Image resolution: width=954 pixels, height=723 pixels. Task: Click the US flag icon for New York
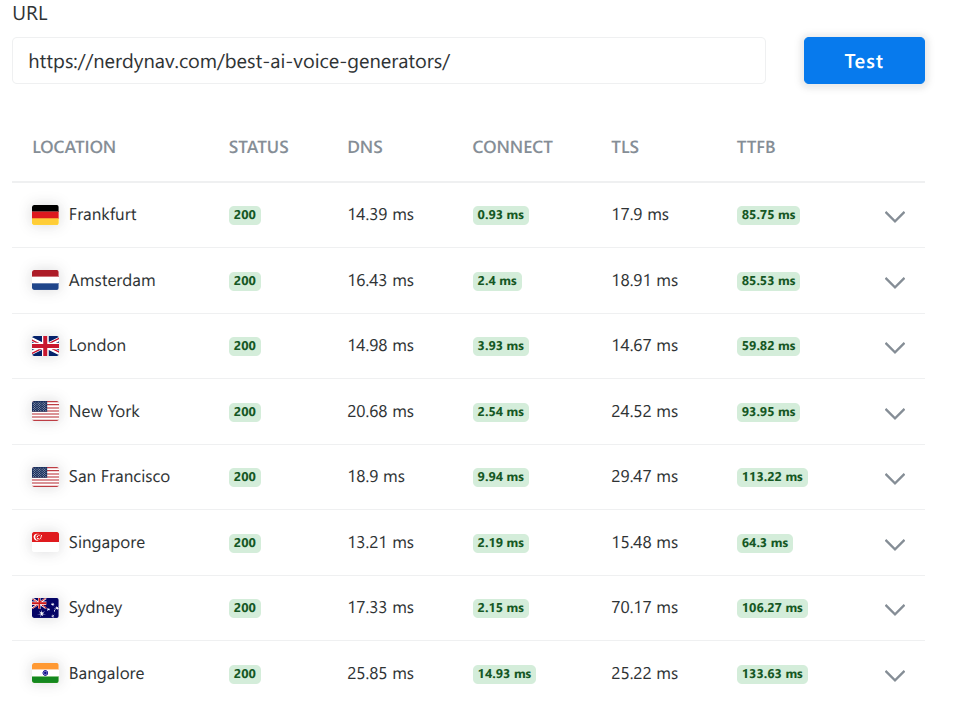pos(46,411)
